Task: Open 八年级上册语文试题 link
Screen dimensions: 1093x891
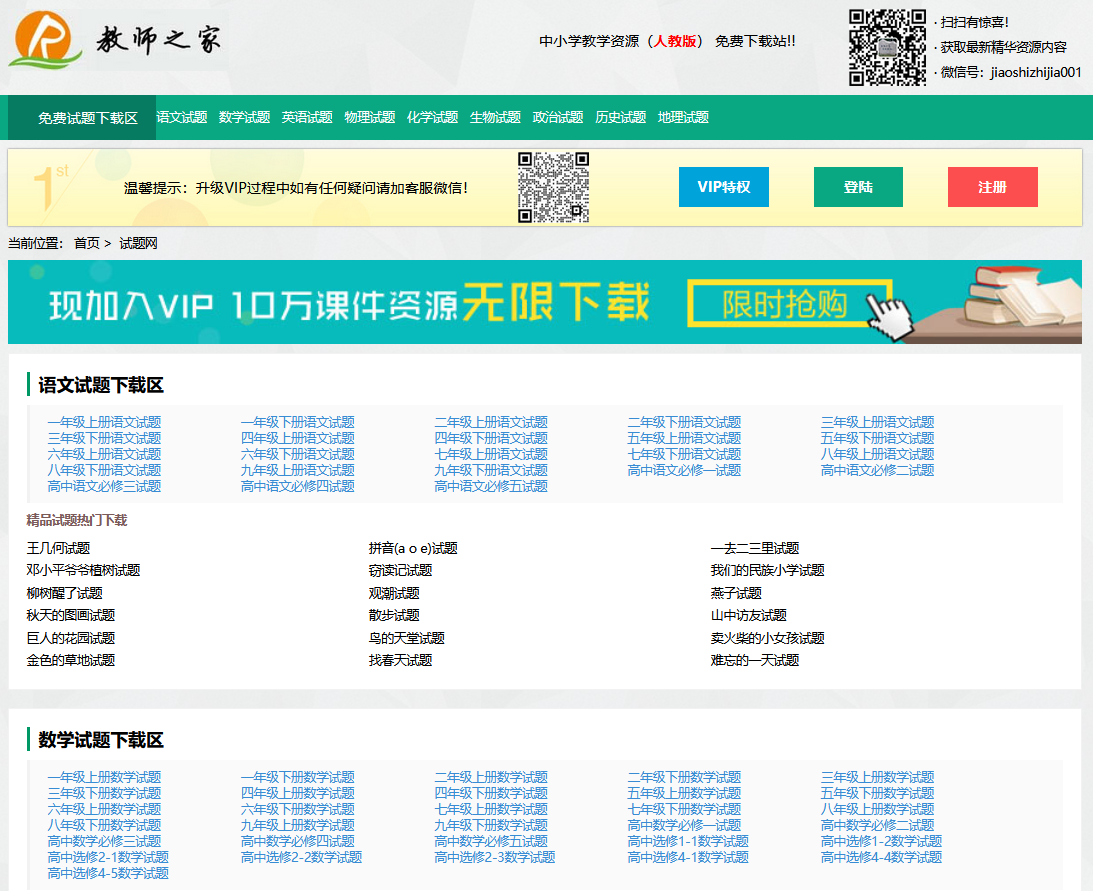Action: click(878, 454)
